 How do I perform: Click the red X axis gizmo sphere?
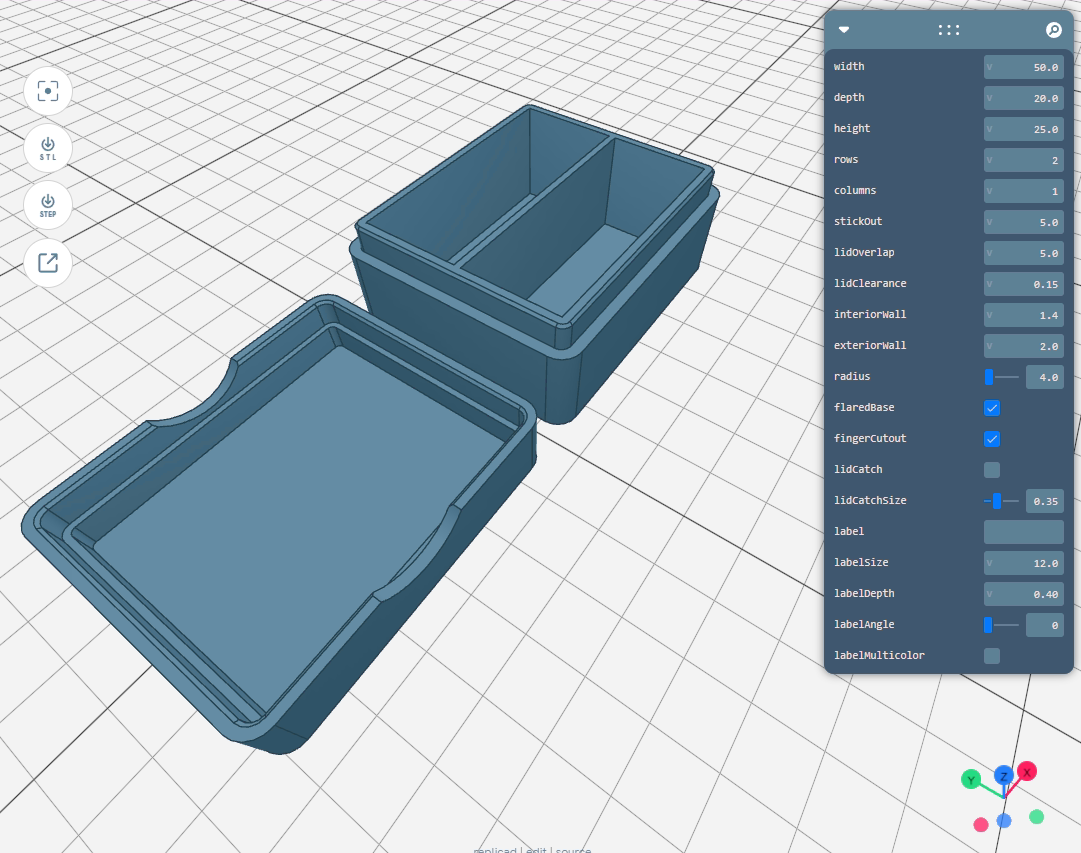[1027, 771]
